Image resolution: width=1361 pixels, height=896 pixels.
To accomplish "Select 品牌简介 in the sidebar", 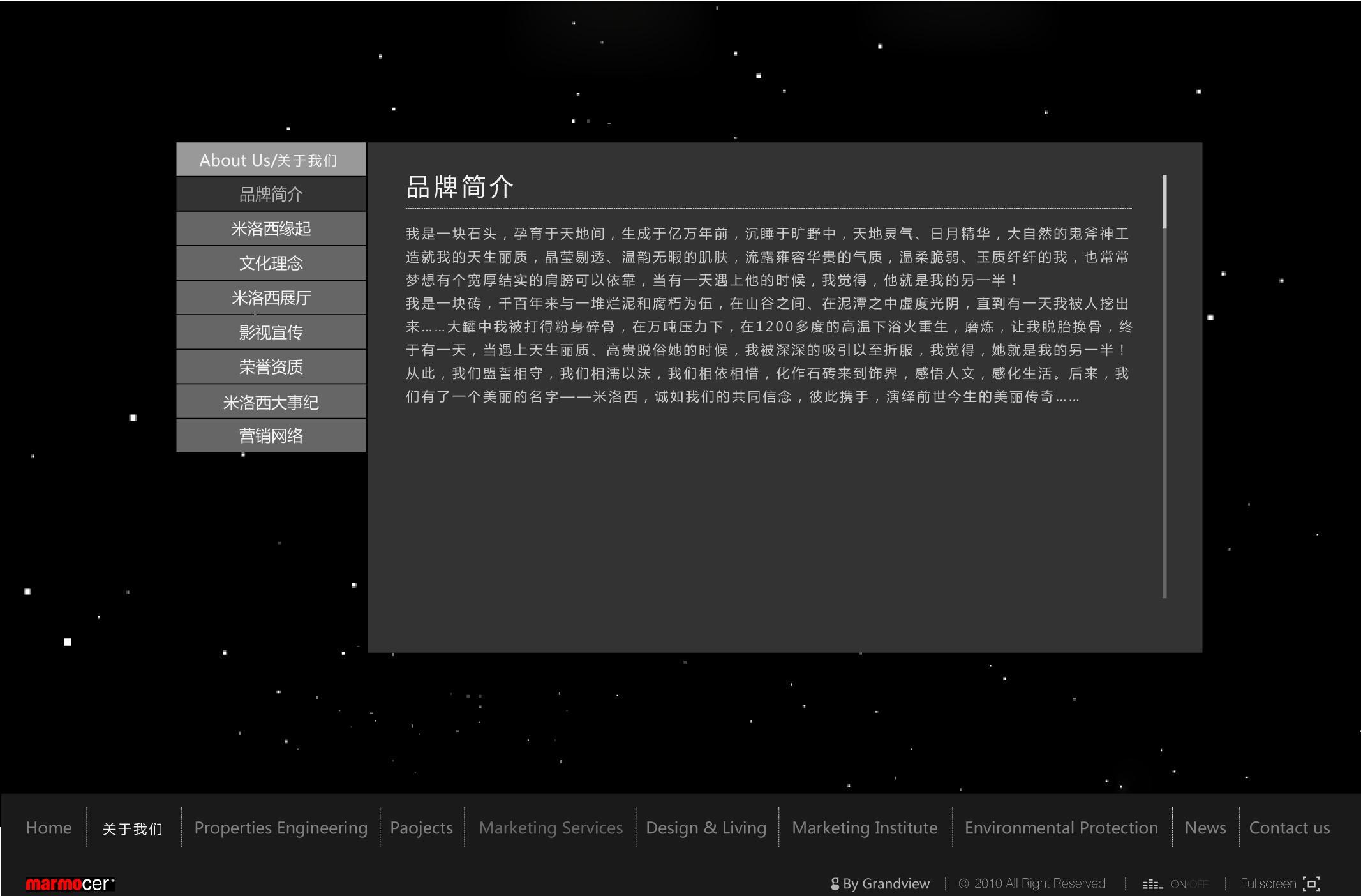I will (x=271, y=194).
